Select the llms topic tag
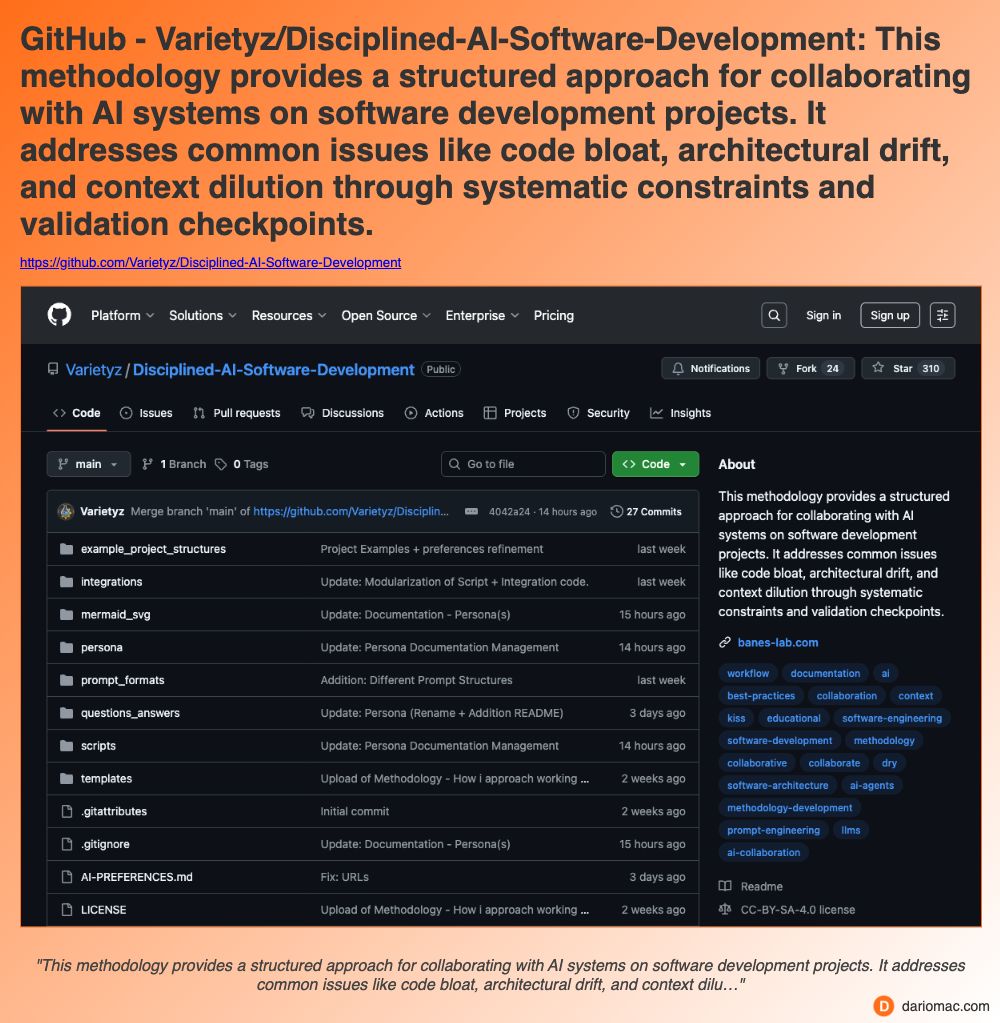1000x1023 pixels. (851, 830)
